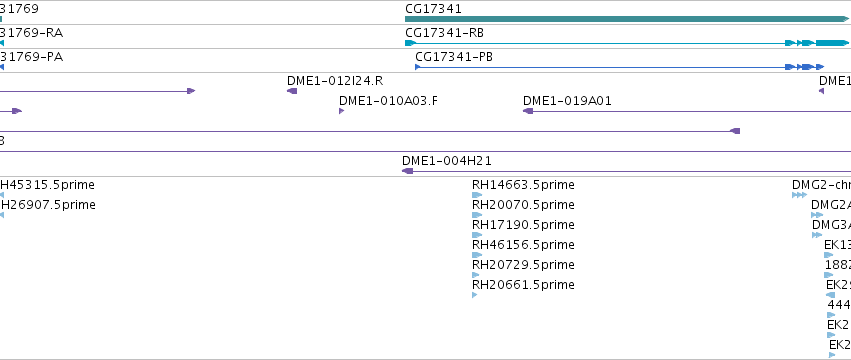Click the CG17341-RB transcript label

coord(444,33)
